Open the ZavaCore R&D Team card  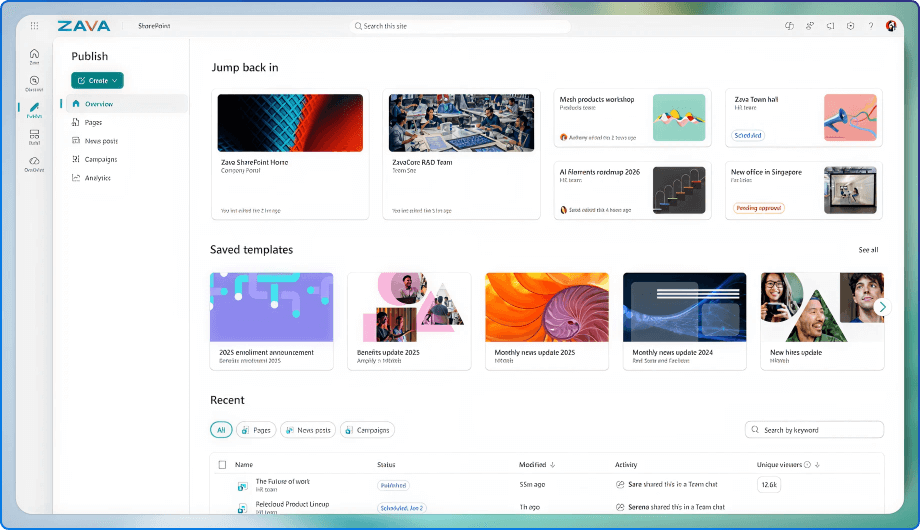pyautogui.click(x=461, y=154)
